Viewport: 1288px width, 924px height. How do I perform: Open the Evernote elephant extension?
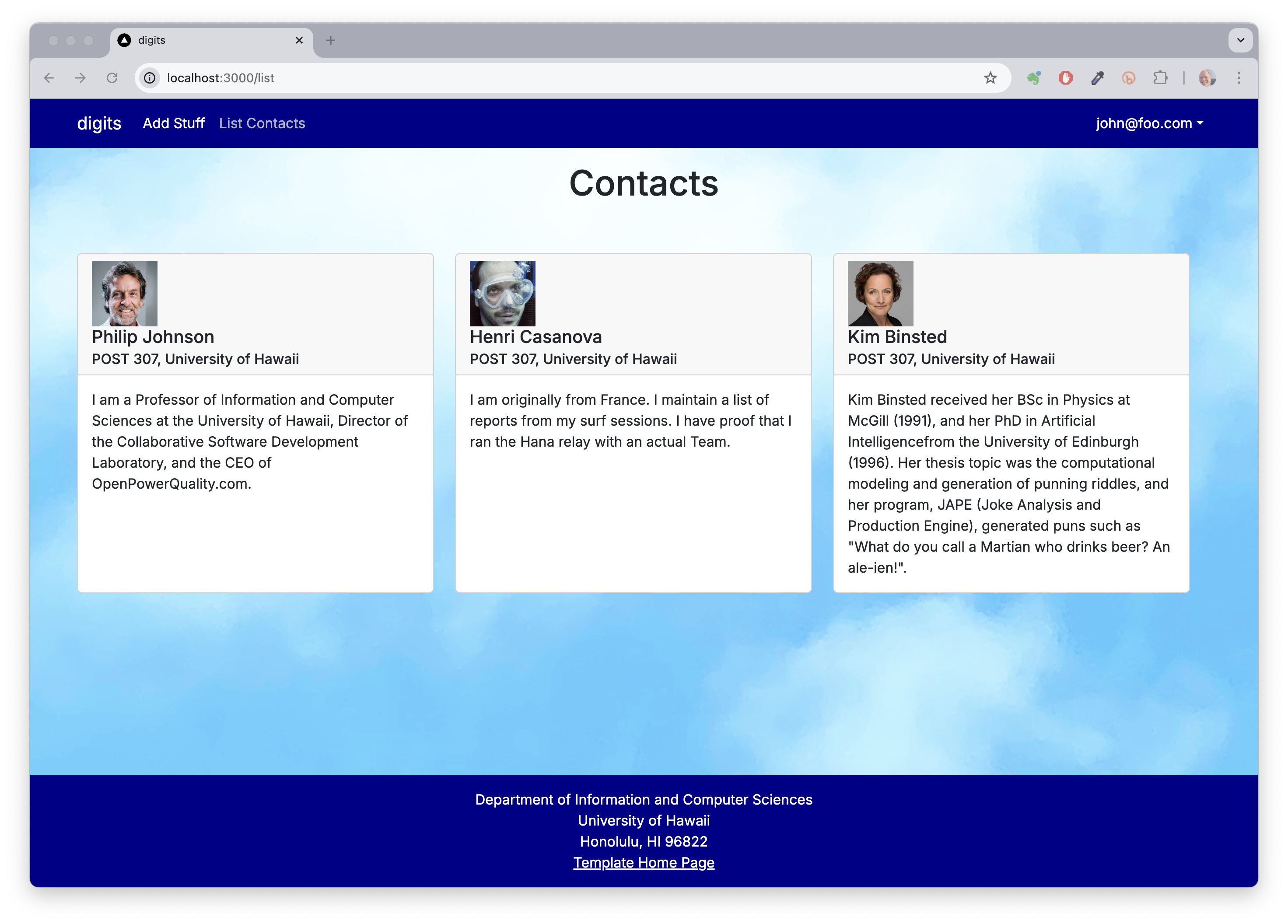(x=1033, y=78)
